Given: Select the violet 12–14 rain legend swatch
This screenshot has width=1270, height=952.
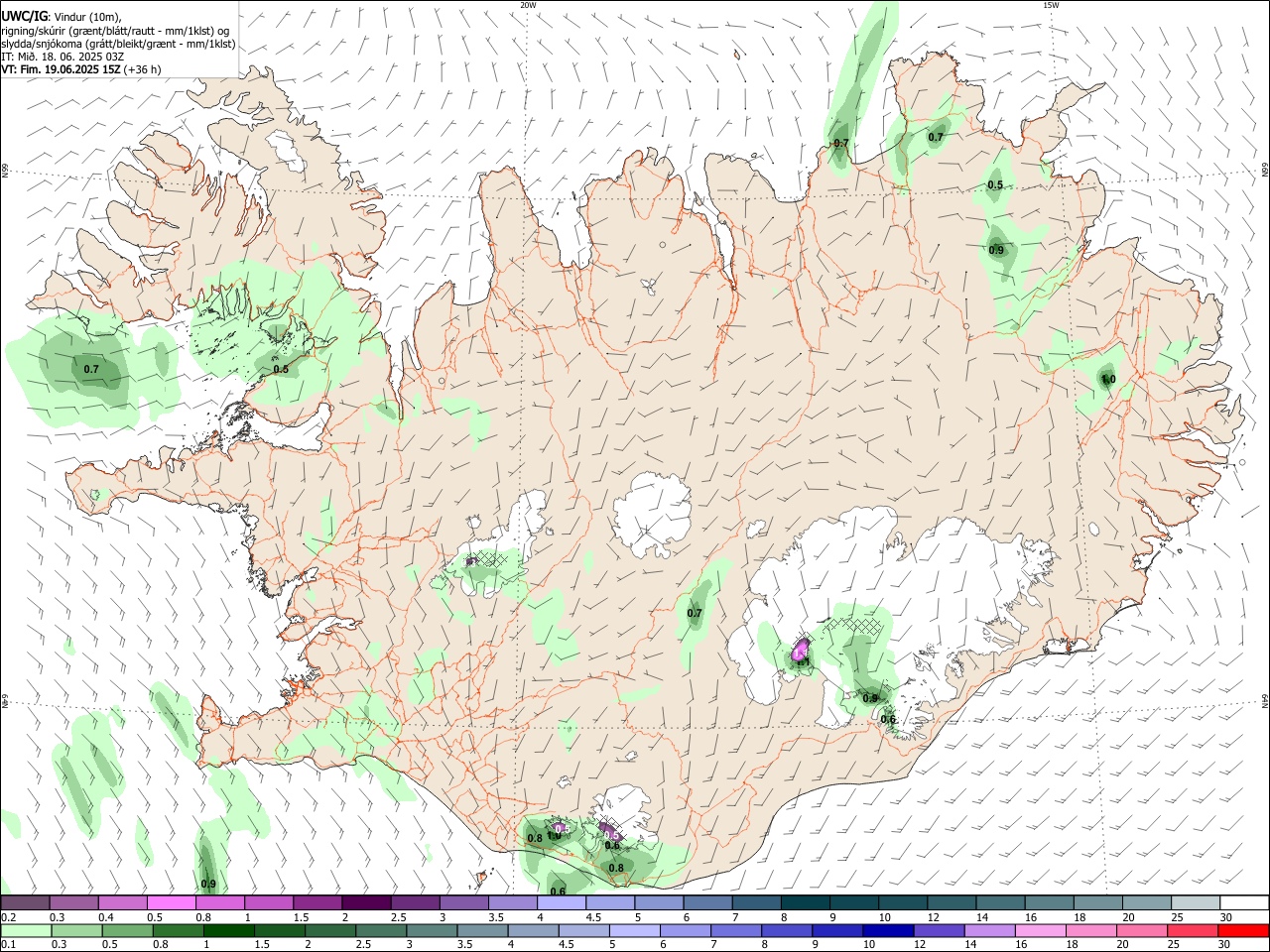Looking at the screenshot, I should (939, 931).
